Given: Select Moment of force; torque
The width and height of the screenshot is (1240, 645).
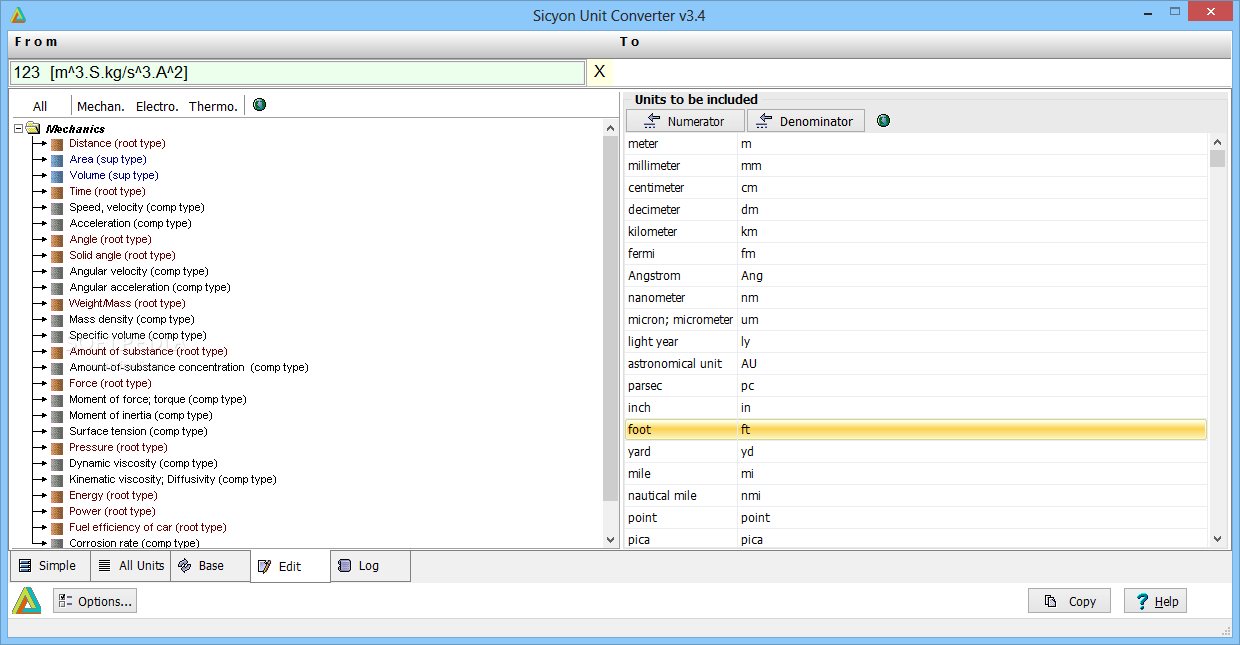Looking at the screenshot, I should (157, 400).
